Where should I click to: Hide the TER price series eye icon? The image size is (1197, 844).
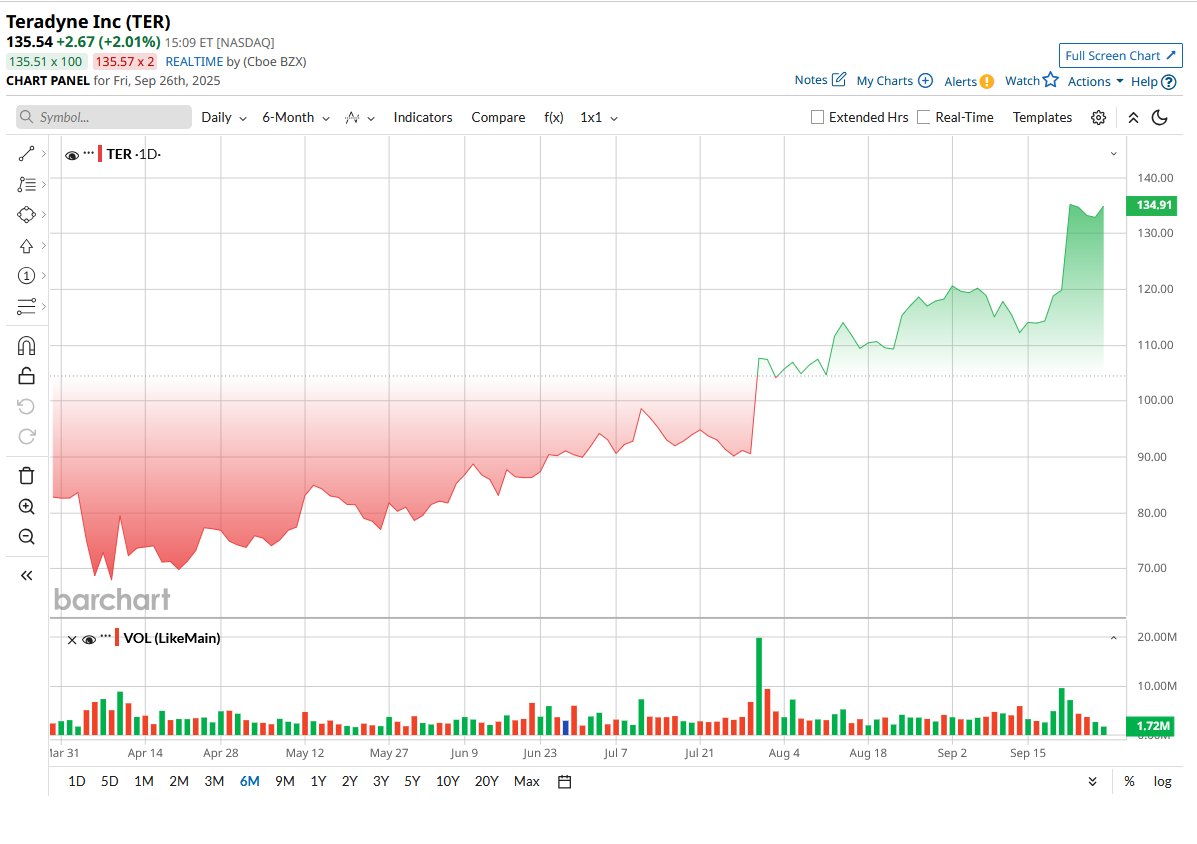click(x=72, y=155)
